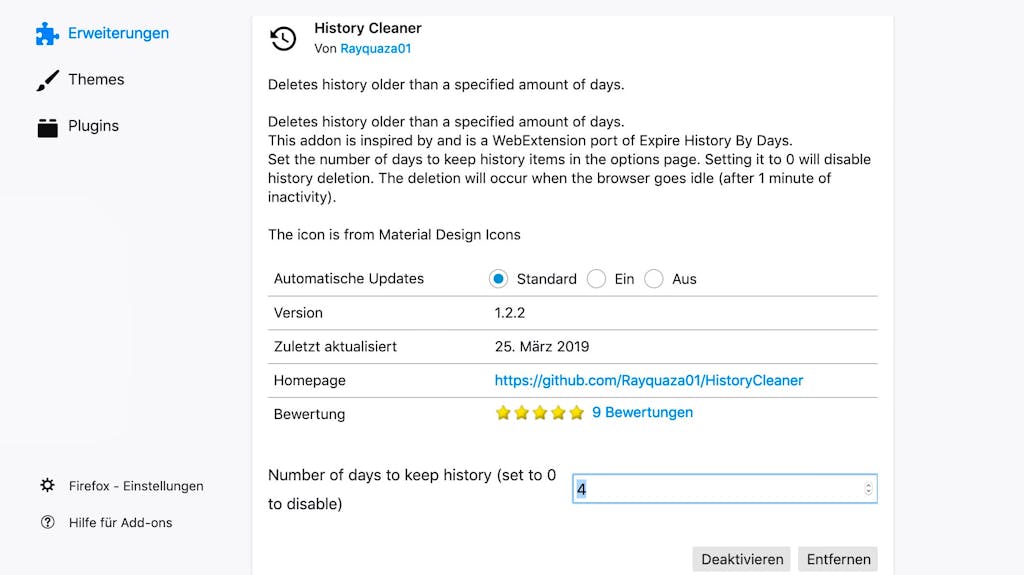Viewport: 1024px width, 575px height.
Task: Click the number field spinner arrows
Action: (868, 489)
